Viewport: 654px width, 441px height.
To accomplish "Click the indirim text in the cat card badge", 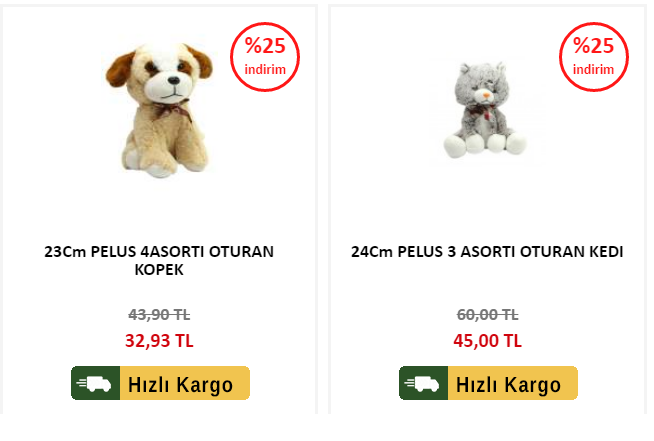I will (x=594, y=69).
